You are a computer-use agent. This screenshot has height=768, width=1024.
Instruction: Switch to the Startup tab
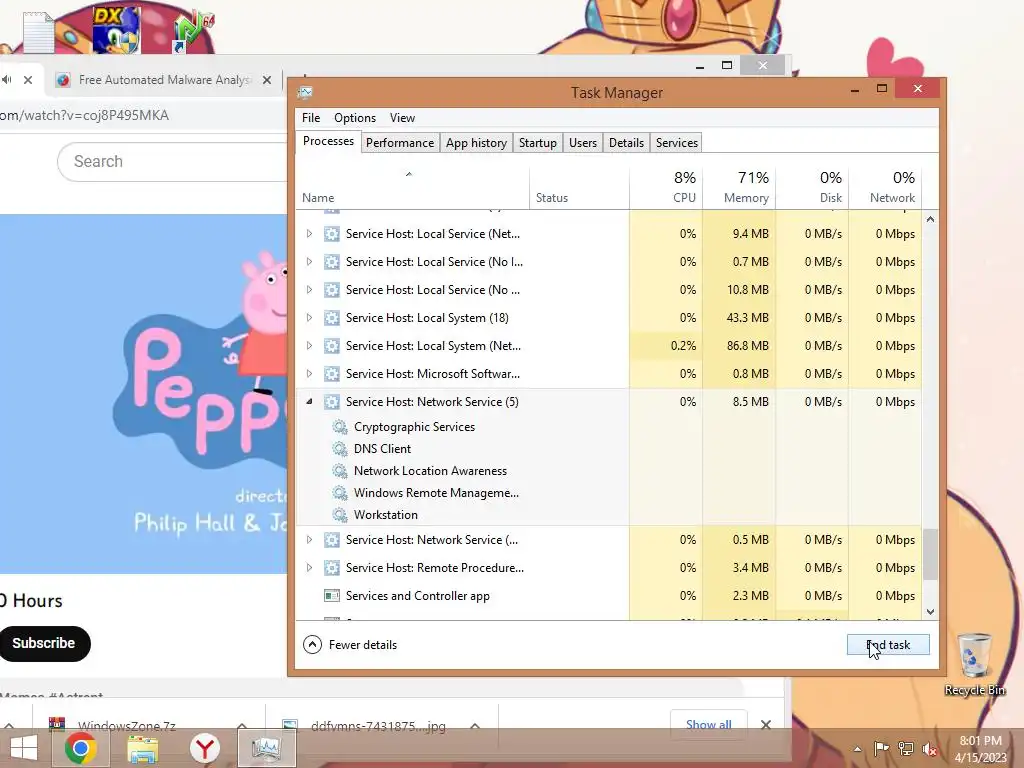537,143
